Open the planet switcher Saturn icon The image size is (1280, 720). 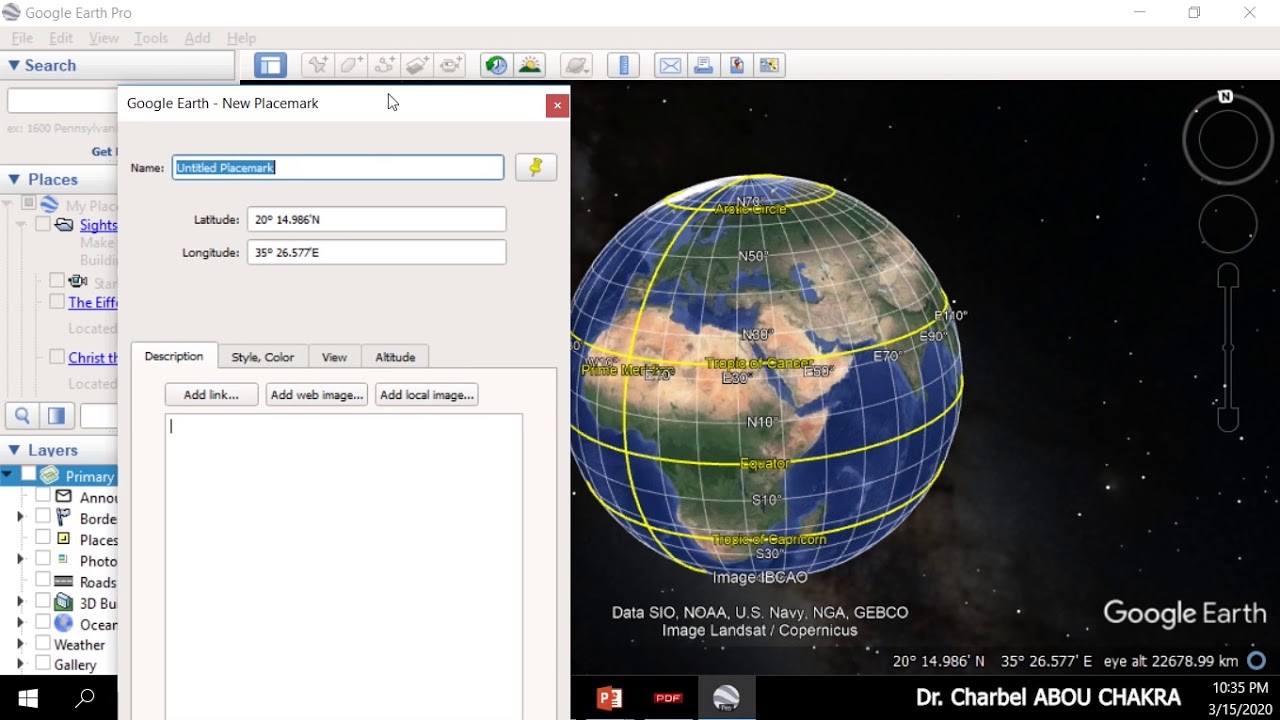[576, 66]
